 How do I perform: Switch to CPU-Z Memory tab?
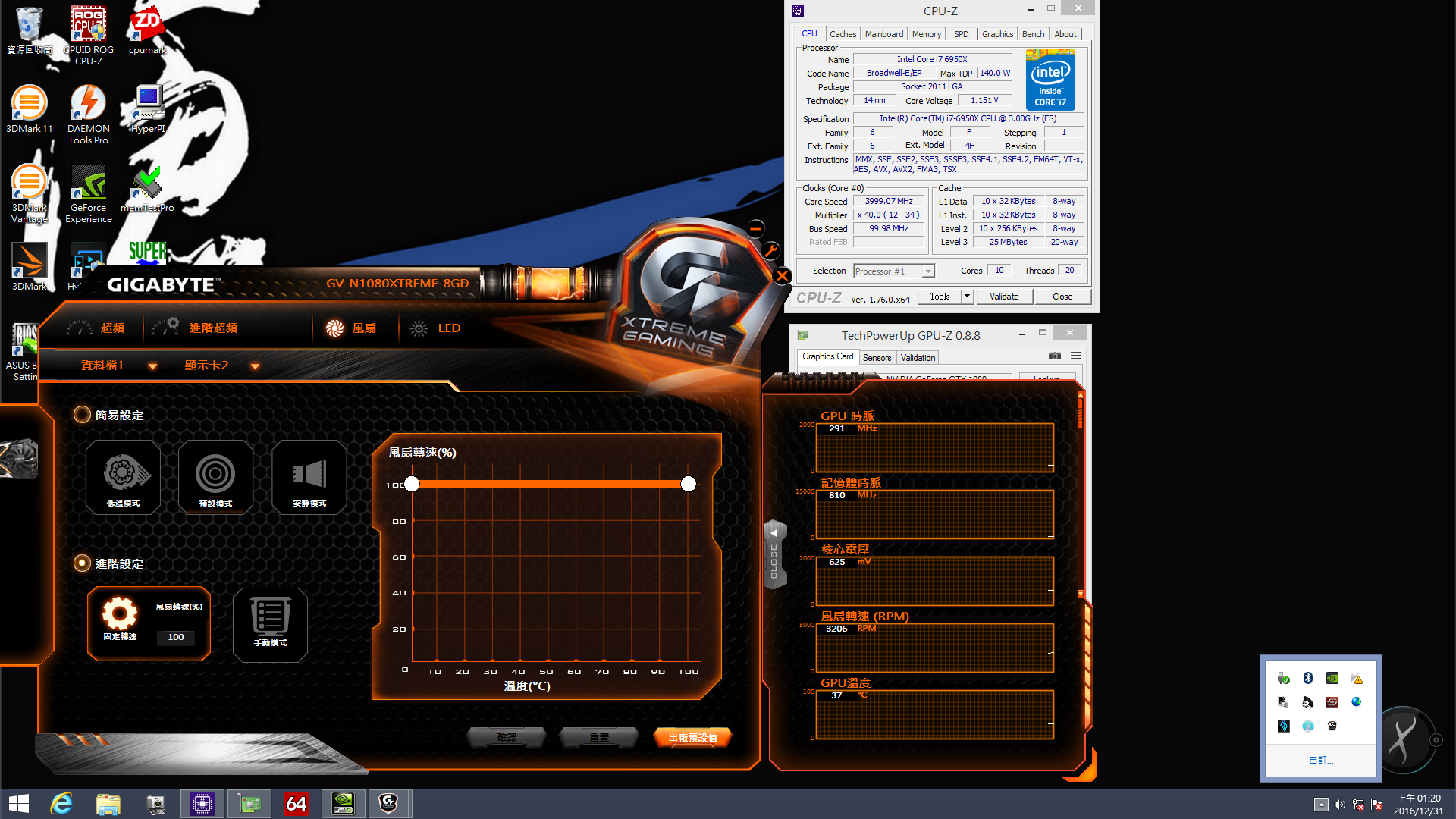click(x=927, y=34)
